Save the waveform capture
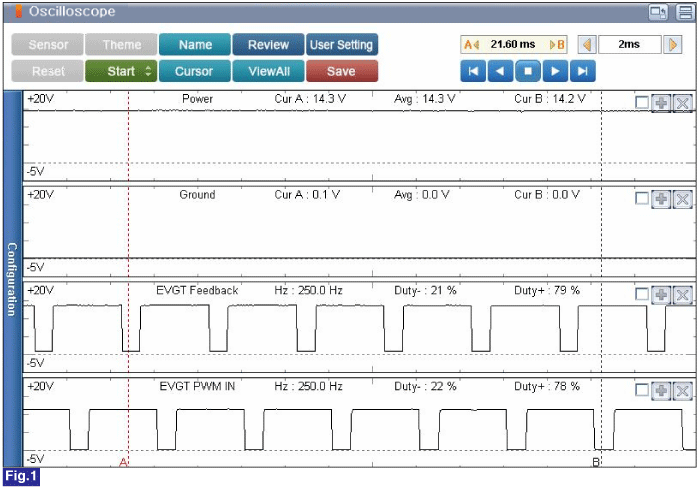 point(342,71)
